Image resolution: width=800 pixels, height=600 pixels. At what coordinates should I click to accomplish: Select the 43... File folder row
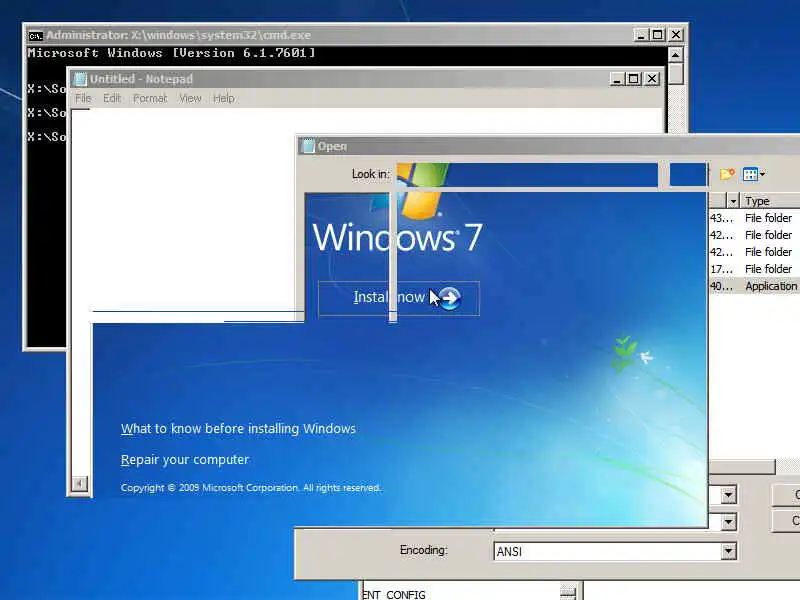tap(754, 218)
